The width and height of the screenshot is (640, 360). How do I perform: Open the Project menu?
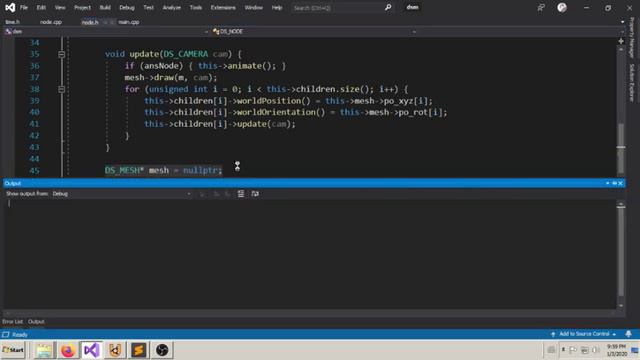tap(82, 7)
